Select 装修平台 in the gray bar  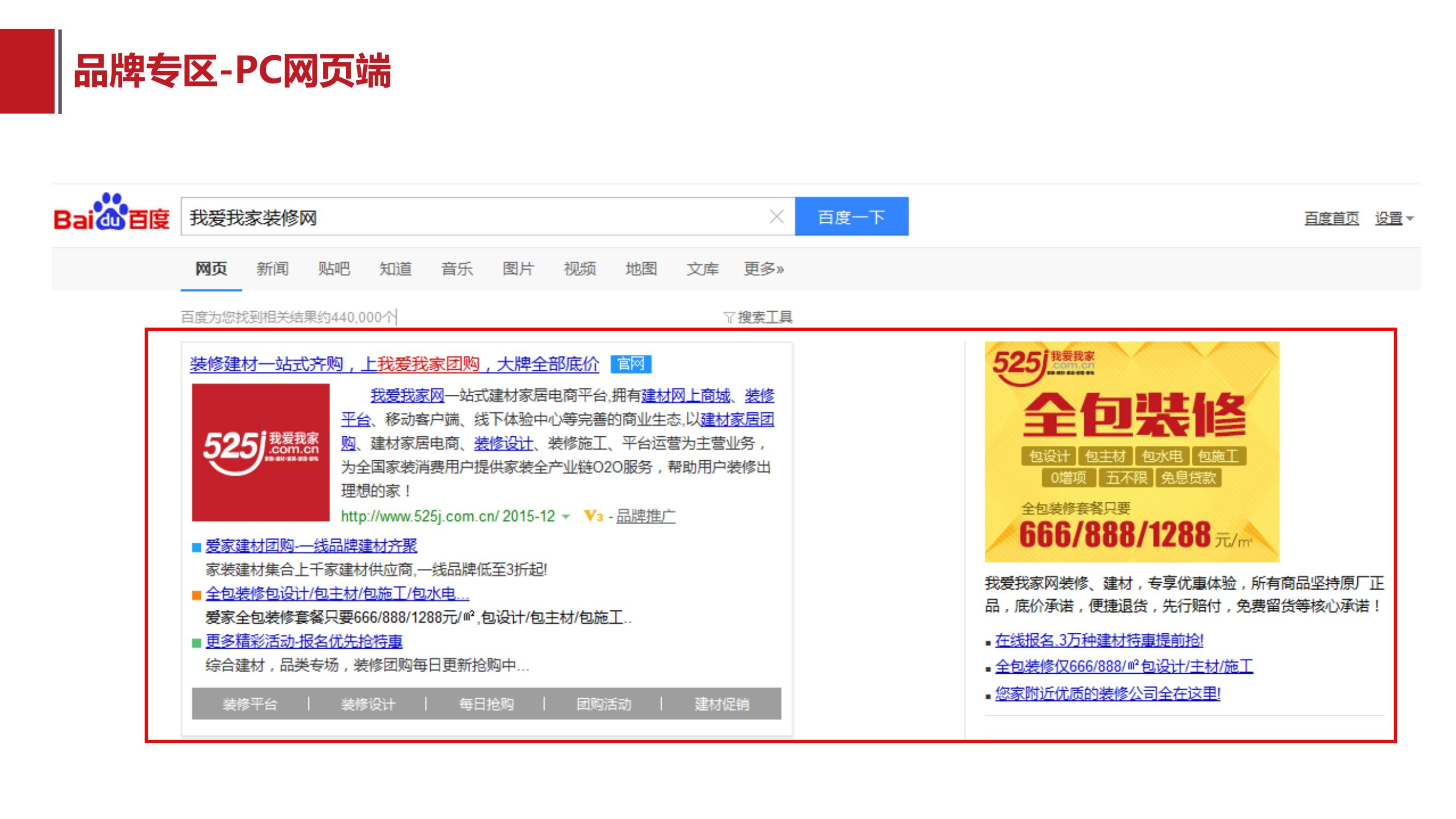click(250, 704)
